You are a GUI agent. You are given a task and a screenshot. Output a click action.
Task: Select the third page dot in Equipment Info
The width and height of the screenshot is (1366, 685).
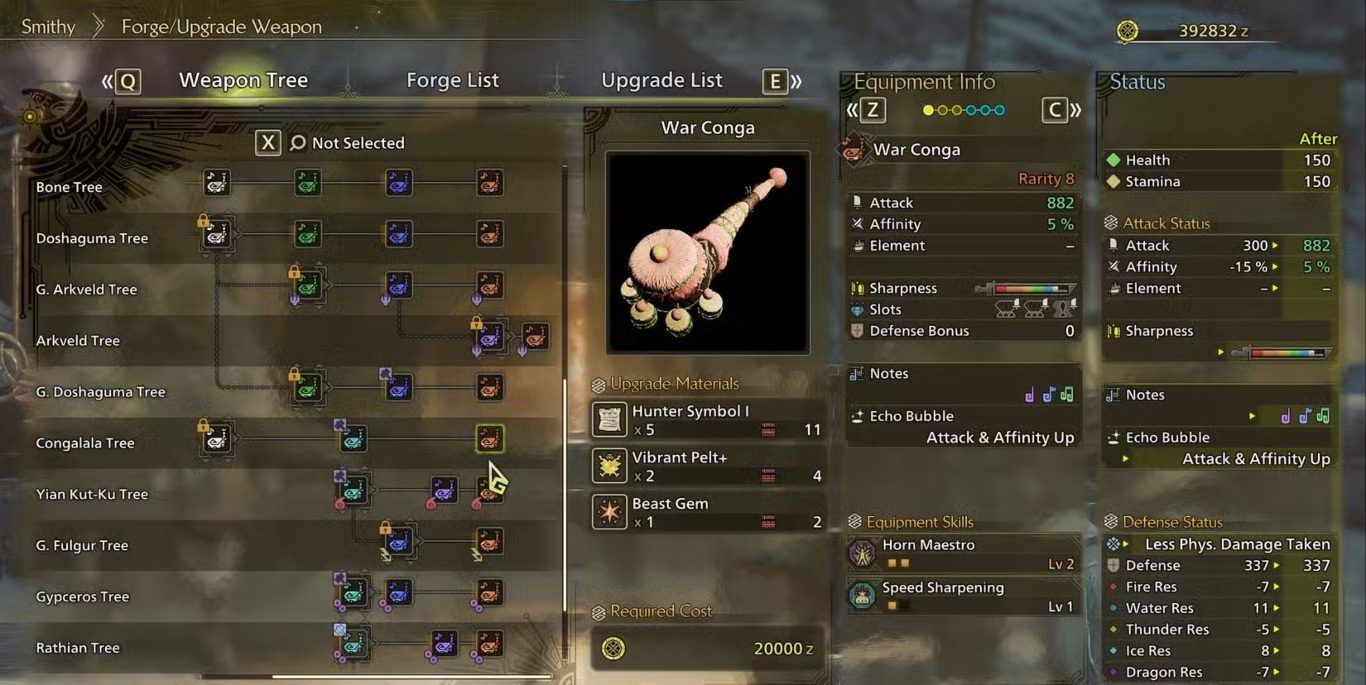(957, 110)
